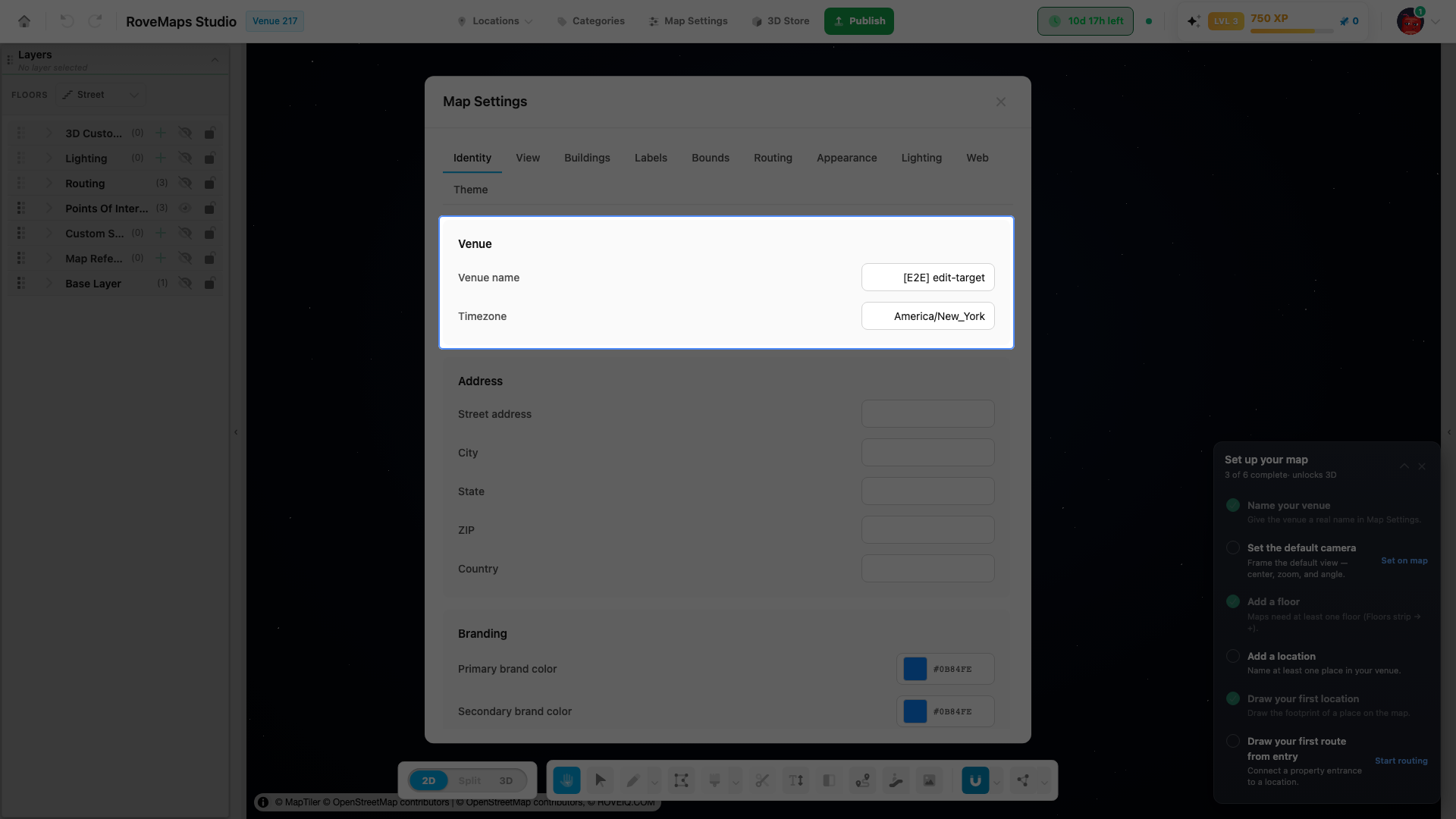Select the paint brush tool
1456x819 pixels.
(x=714, y=780)
